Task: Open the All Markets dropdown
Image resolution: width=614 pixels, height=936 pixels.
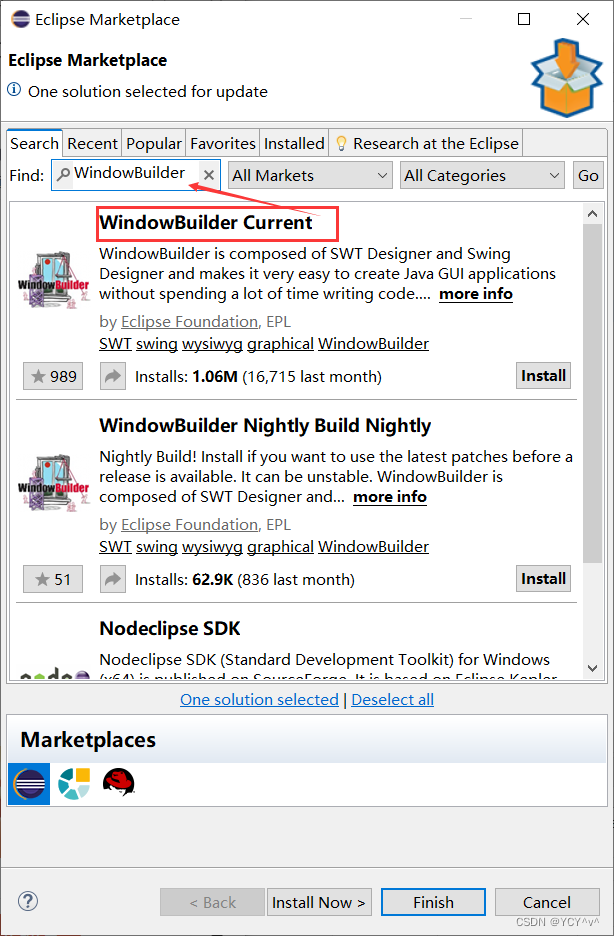Action: [310, 176]
